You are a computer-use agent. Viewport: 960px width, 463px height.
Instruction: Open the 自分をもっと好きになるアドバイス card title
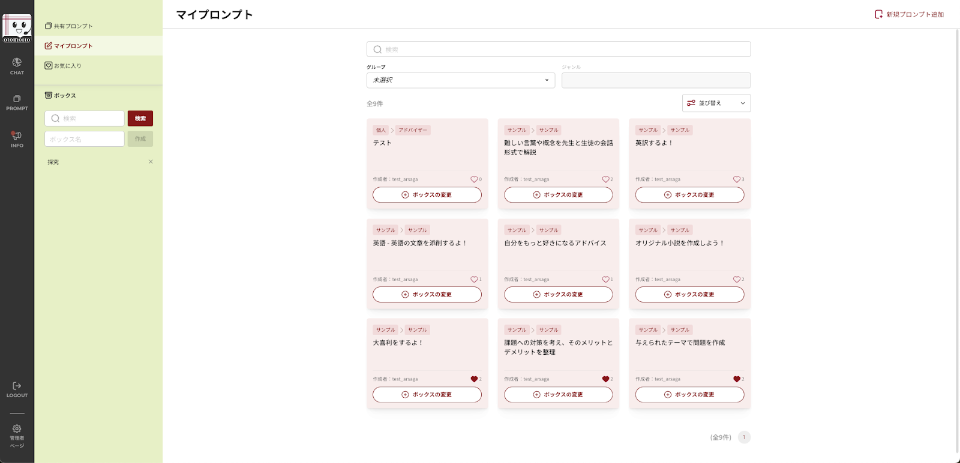click(x=555, y=243)
